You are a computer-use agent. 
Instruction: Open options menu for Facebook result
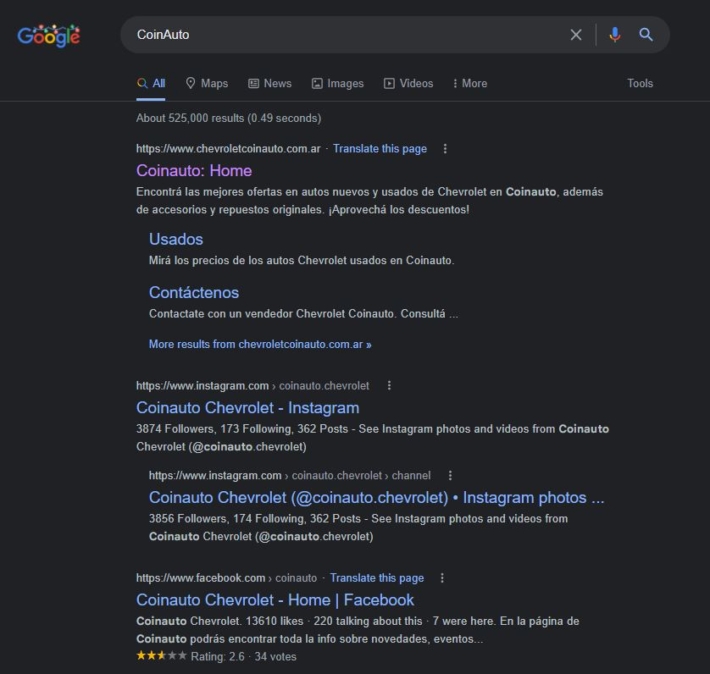click(x=442, y=578)
